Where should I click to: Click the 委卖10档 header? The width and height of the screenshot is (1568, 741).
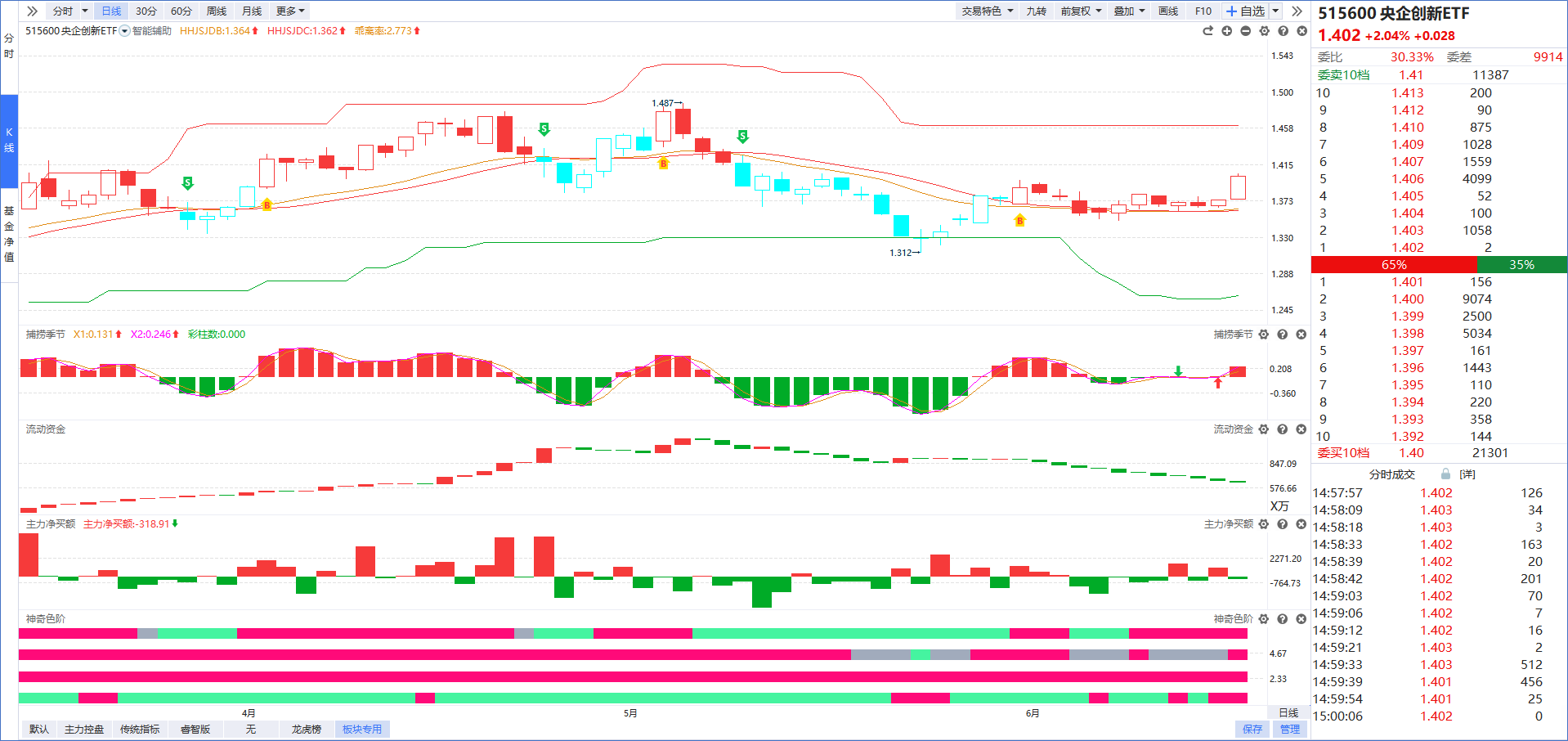tap(1343, 74)
